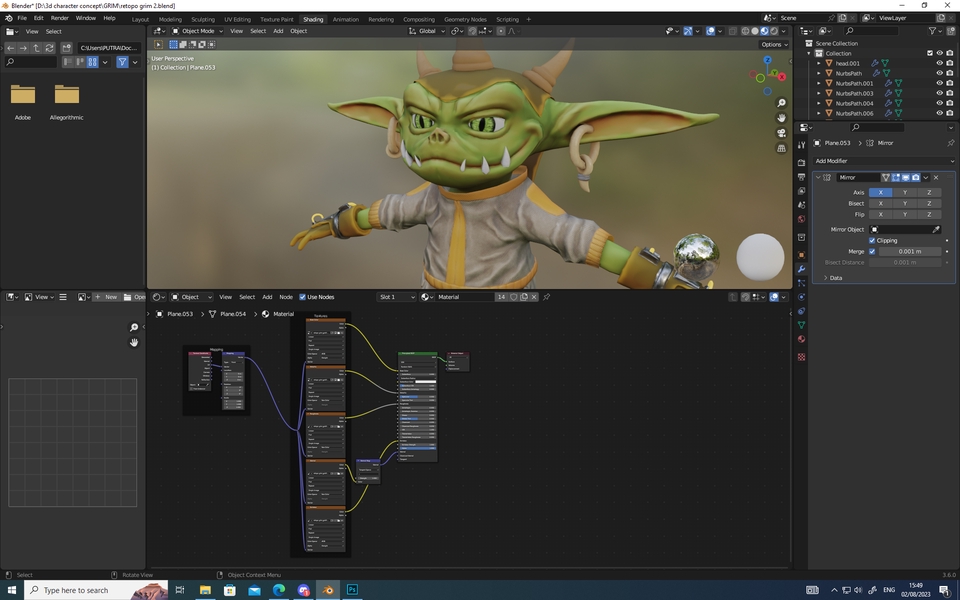Open the Tool properties tab icon
The height and width of the screenshot is (600, 960).
click(x=801, y=144)
